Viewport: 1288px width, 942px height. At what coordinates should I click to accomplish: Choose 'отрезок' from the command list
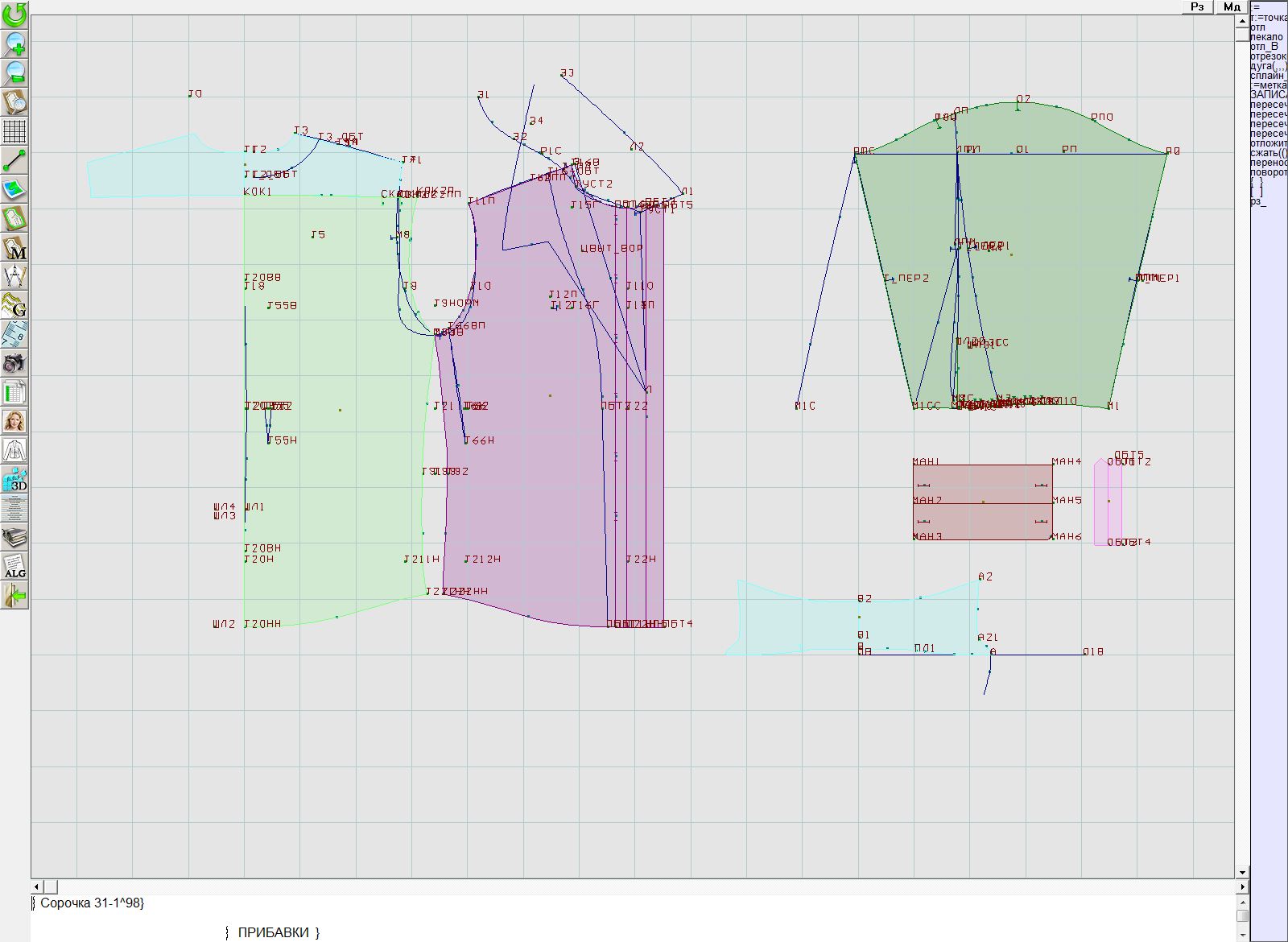tap(1269, 56)
